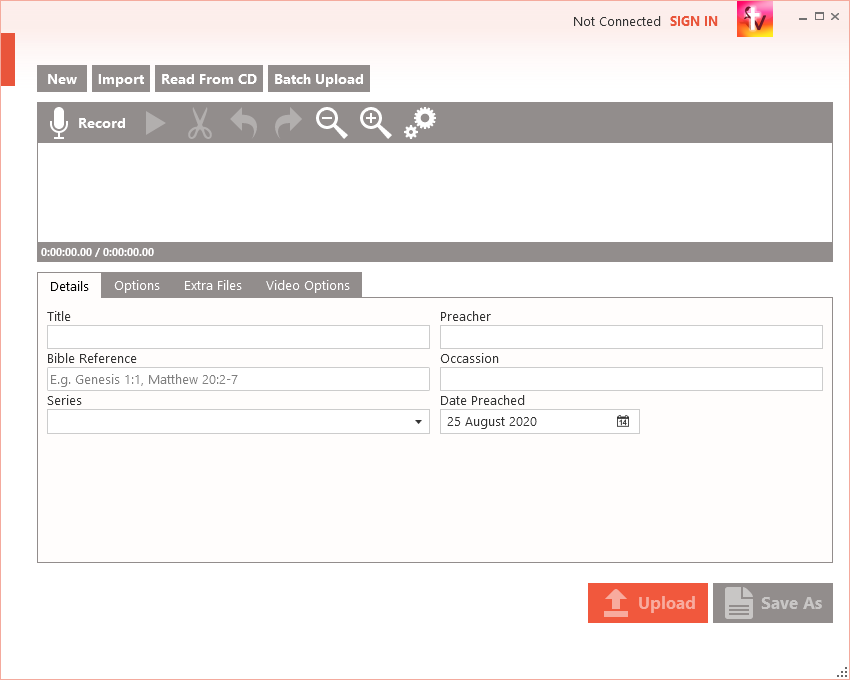Click the Import button

(121, 79)
